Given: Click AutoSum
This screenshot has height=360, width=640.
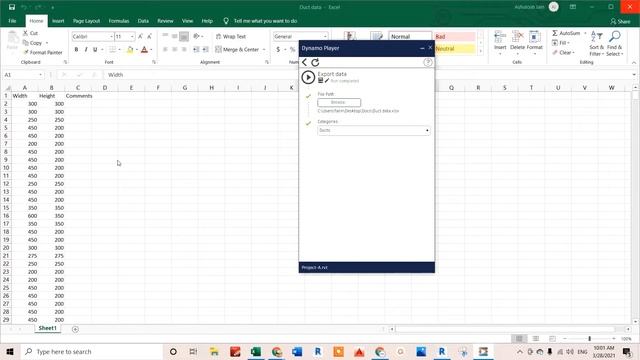Looking at the screenshot, I should click(x=566, y=33).
